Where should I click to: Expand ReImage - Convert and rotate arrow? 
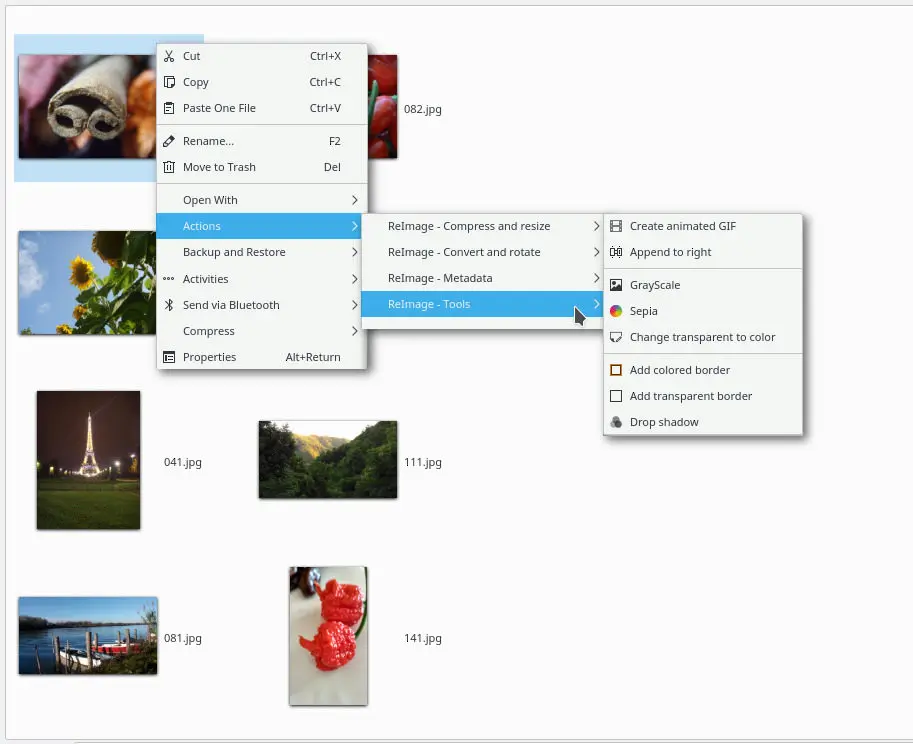point(596,252)
